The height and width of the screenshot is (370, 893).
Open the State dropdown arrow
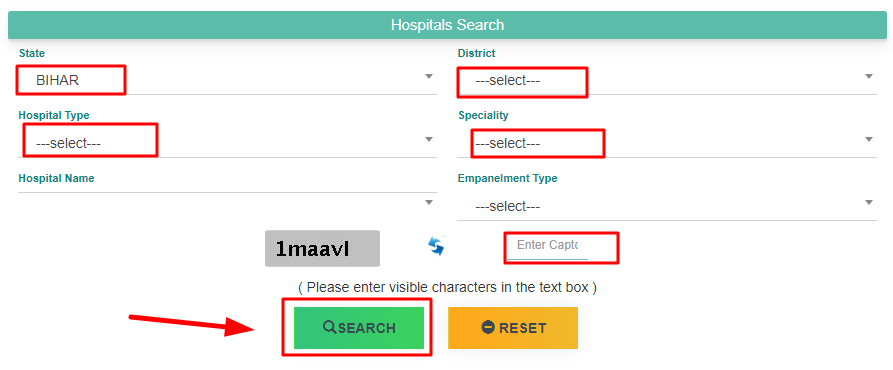point(429,76)
